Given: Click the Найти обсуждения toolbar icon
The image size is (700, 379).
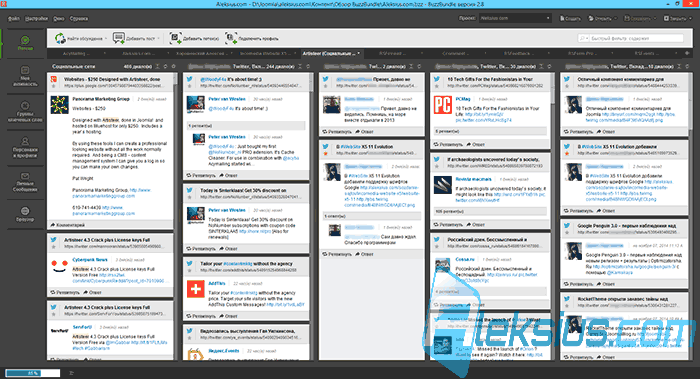Looking at the screenshot, I should coord(60,38).
